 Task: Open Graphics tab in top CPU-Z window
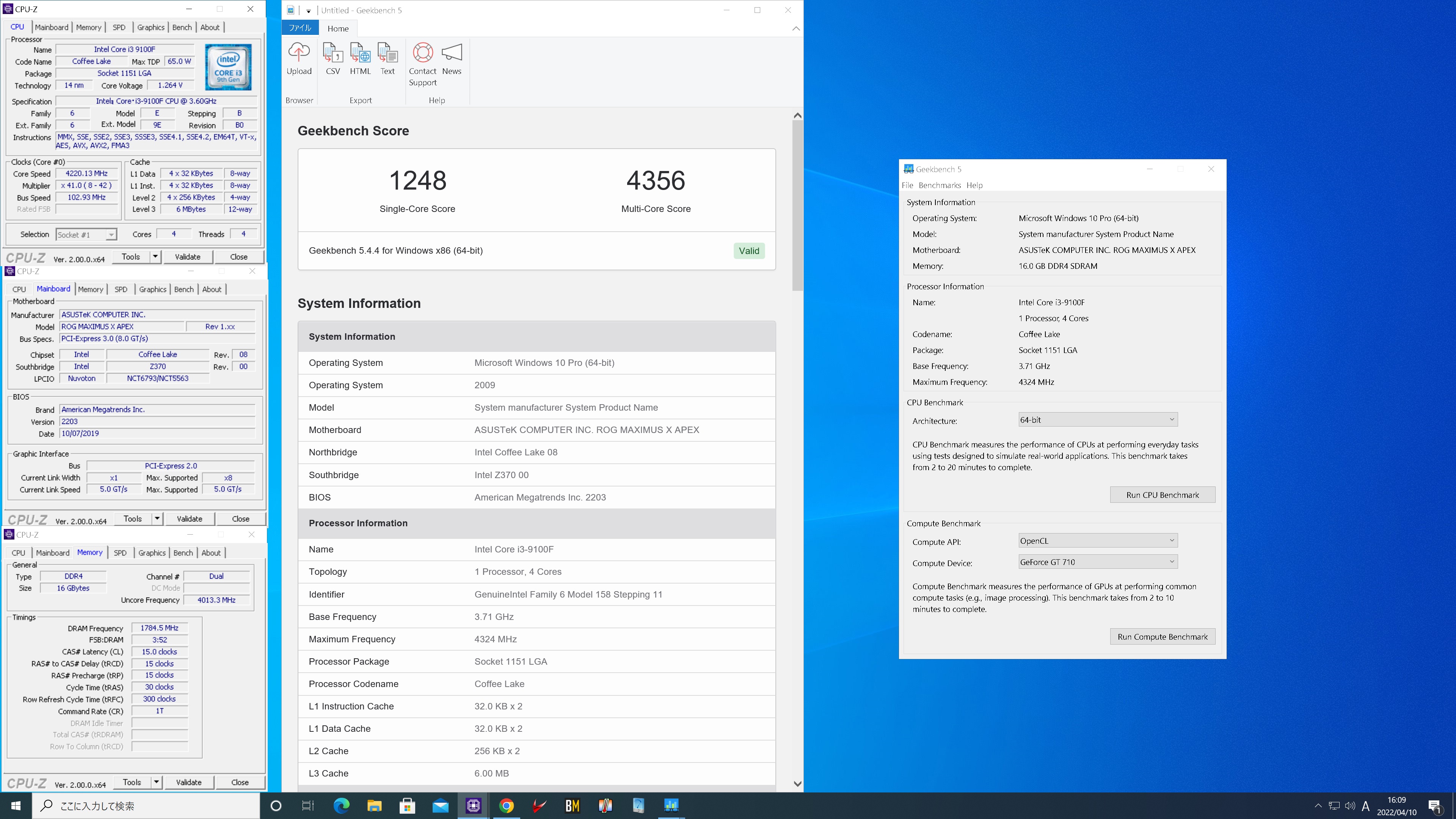tap(151, 27)
